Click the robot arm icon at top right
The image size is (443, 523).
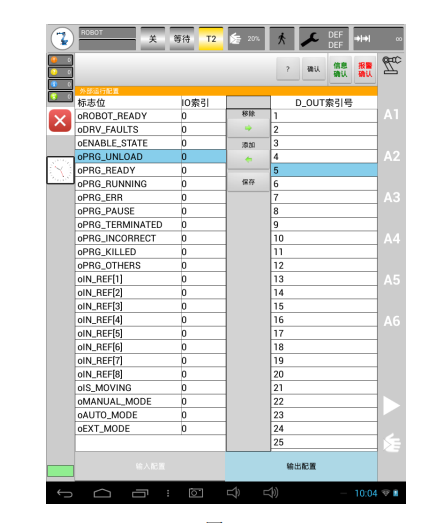(x=391, y=65)
